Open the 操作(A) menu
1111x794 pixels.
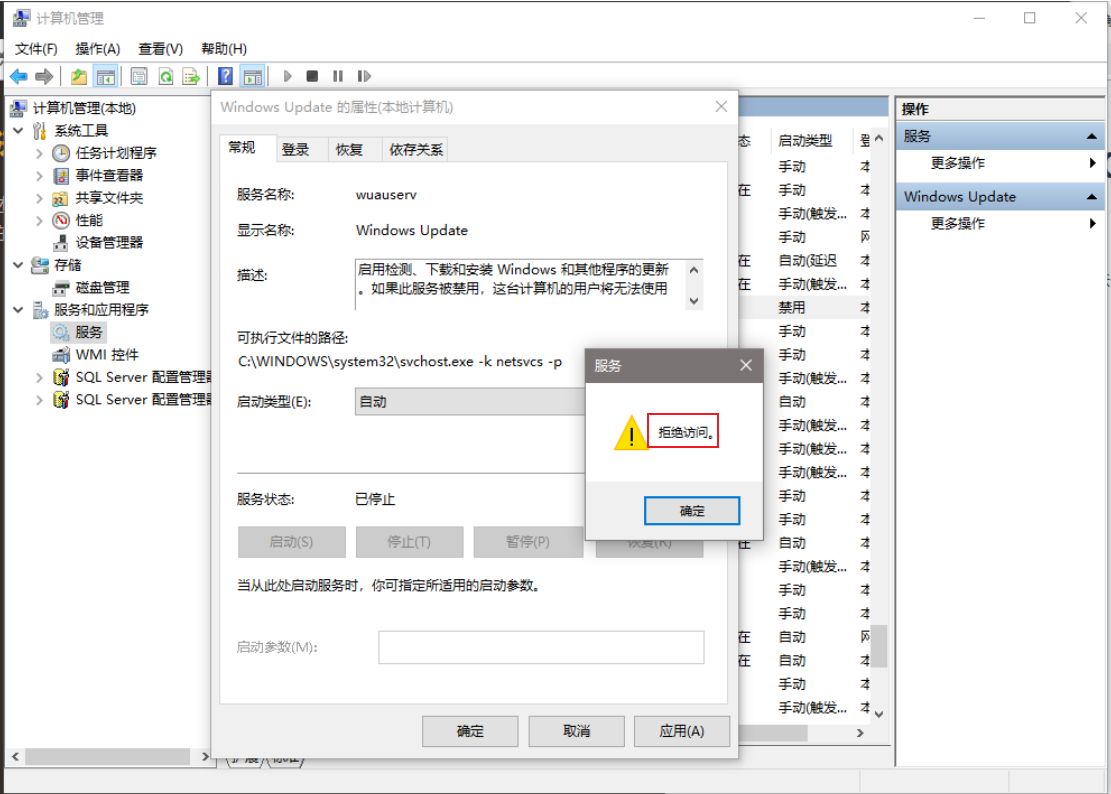(97, 49)
